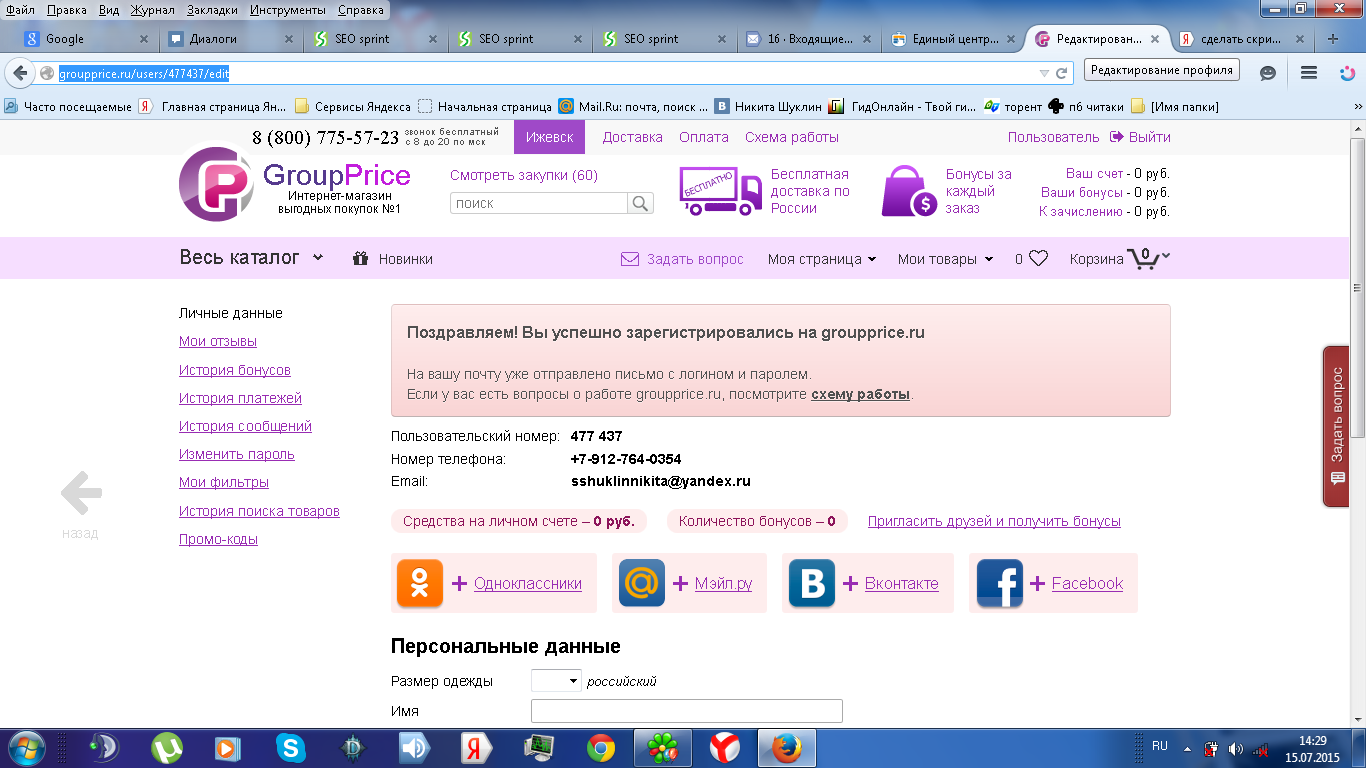Screen dimensions: 1366x768
Task: Open Промо-коды in sidebar
Action: (x=218, y=539)
